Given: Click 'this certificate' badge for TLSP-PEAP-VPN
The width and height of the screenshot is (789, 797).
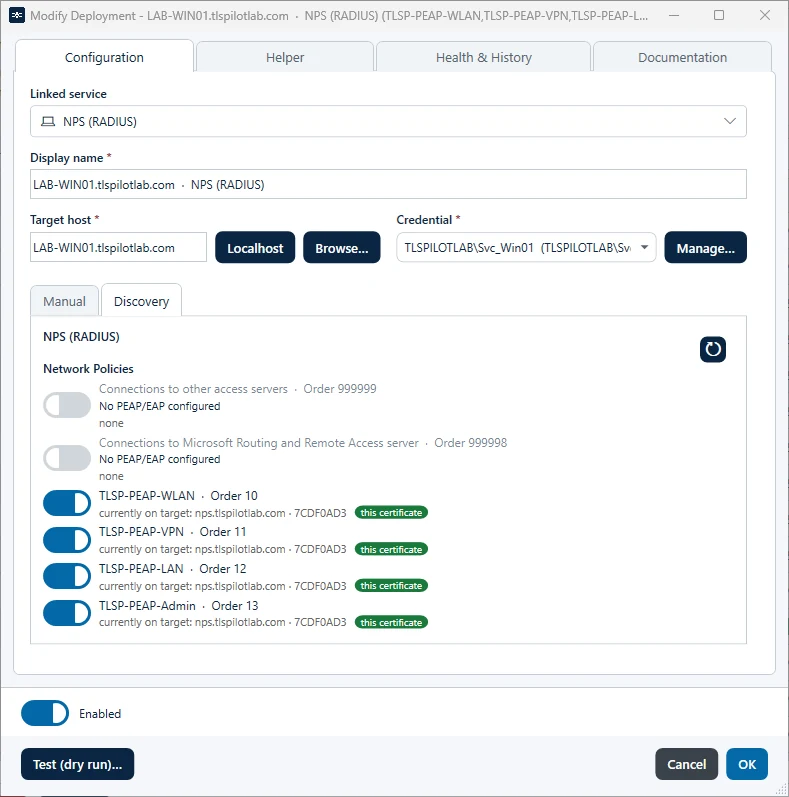Looking at the screenshot, I should (391, 549).
